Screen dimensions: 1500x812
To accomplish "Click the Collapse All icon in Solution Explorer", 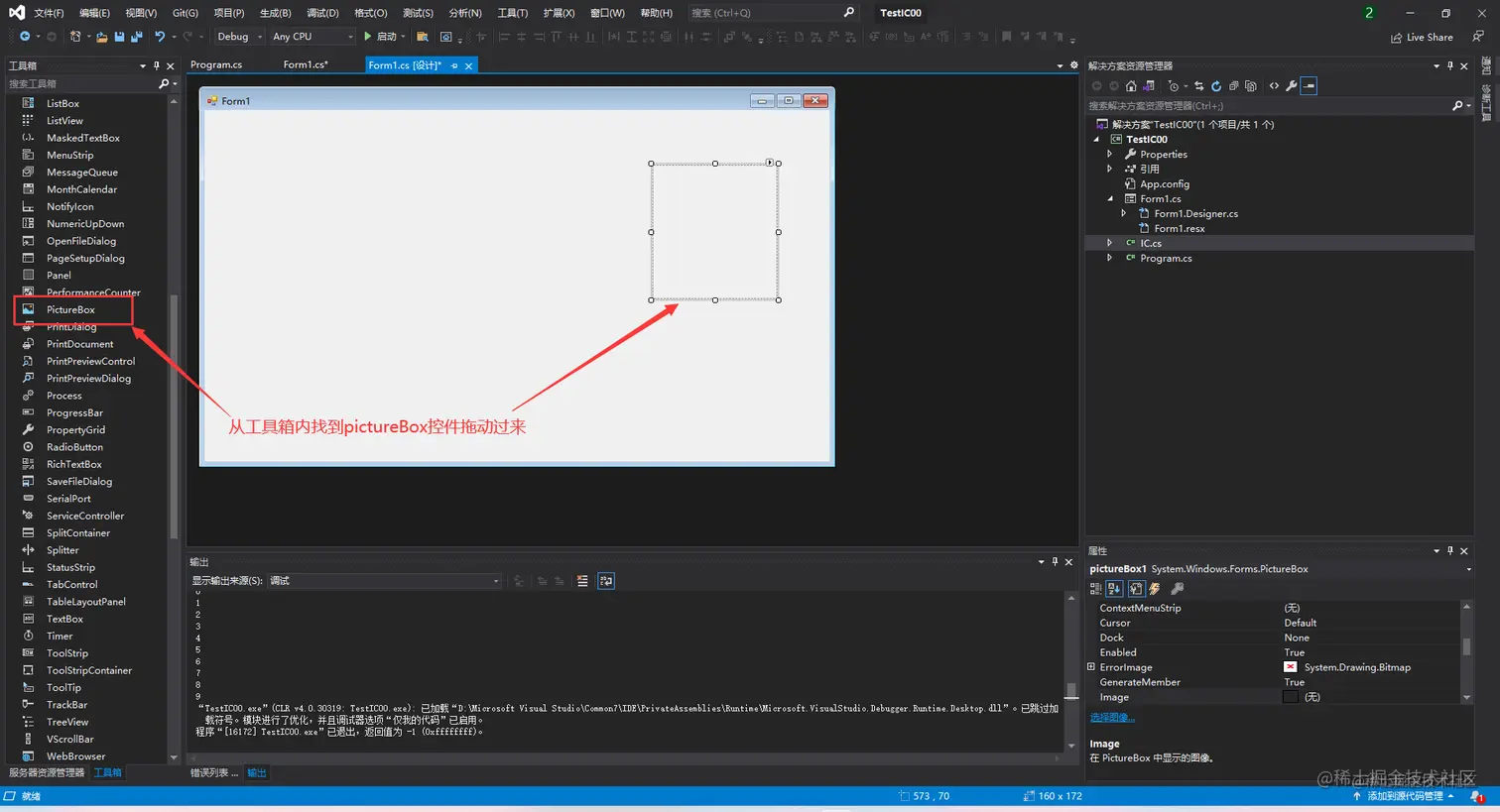I will pyautogui.click(x=1233, y=86).
